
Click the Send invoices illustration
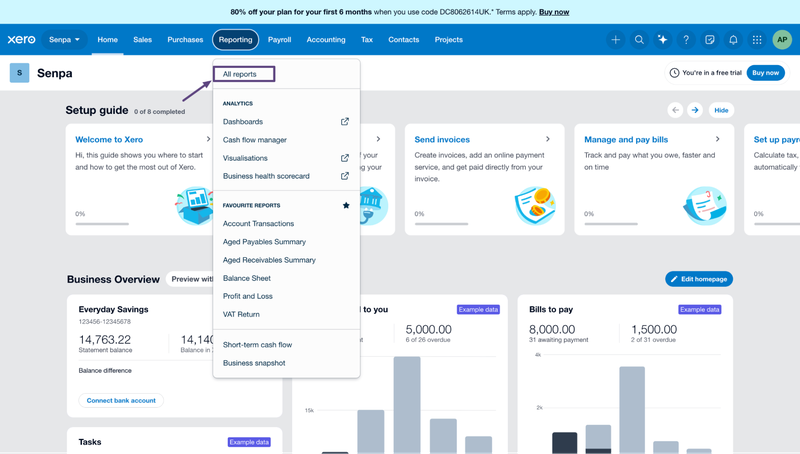click(x=535, y=206)
